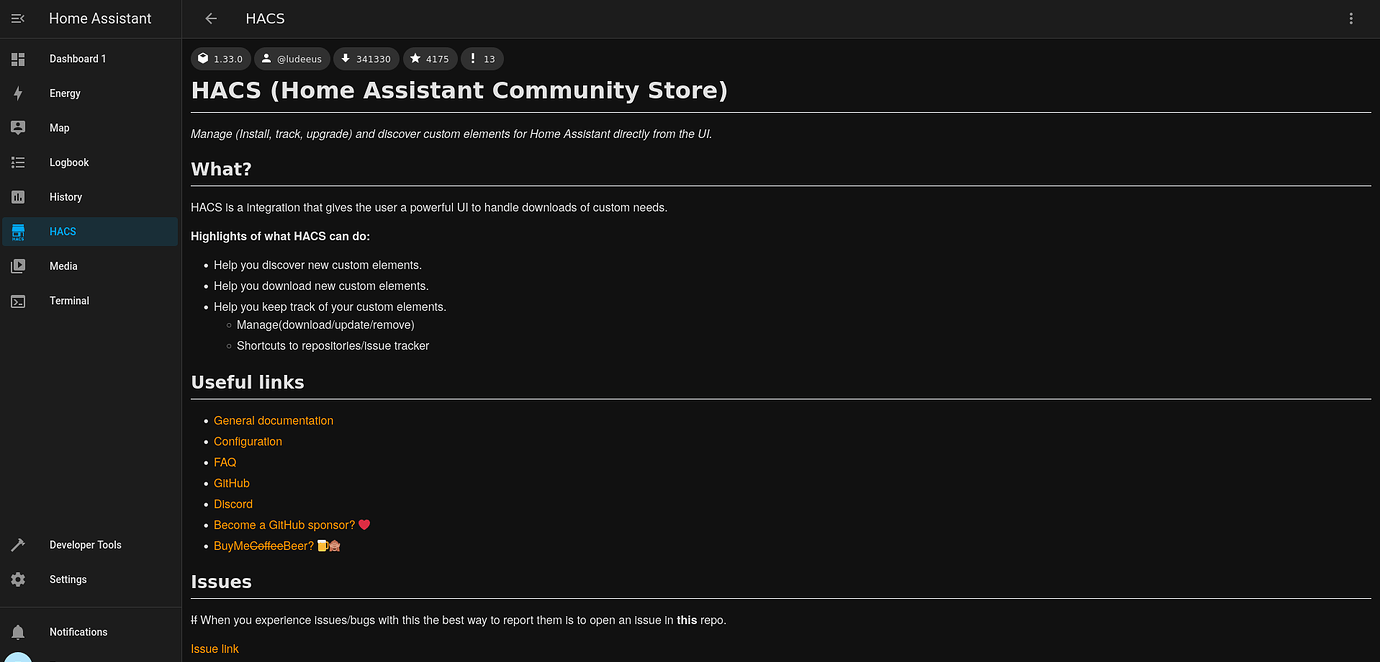
Task: Click the Terminal console icon
Action: [x=17, y=301]
